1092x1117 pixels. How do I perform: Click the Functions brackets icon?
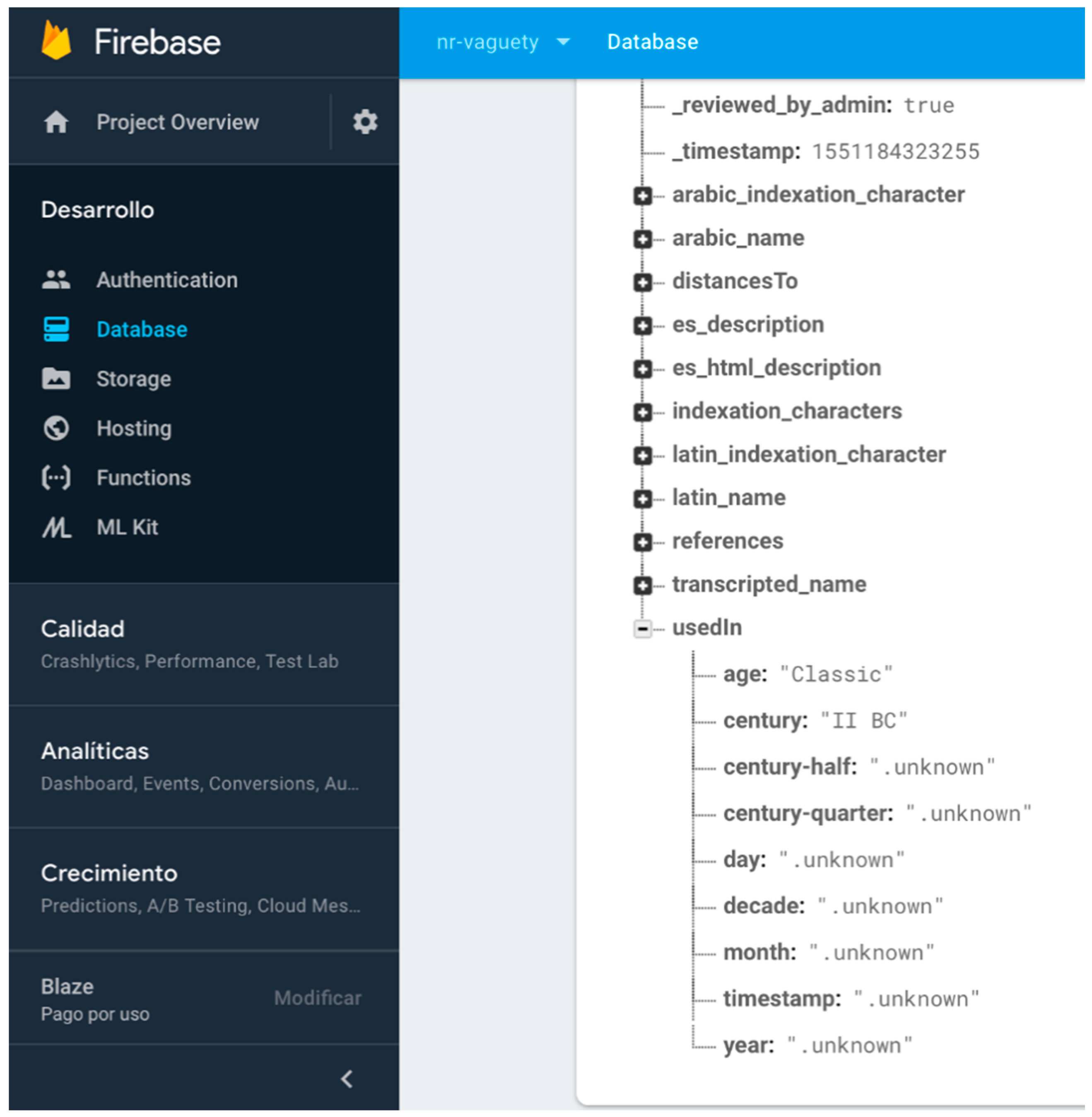[x=56, y=478]
